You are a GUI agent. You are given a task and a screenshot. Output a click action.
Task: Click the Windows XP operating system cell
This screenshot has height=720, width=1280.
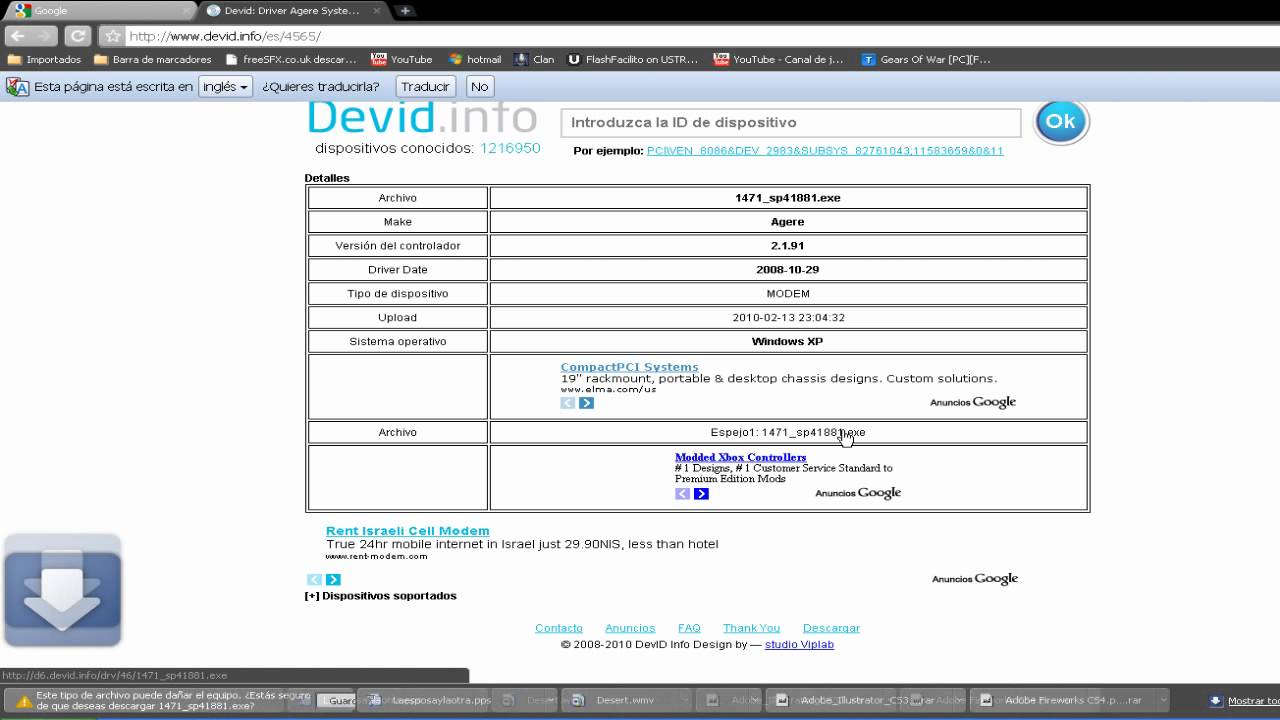pos(788,342)
